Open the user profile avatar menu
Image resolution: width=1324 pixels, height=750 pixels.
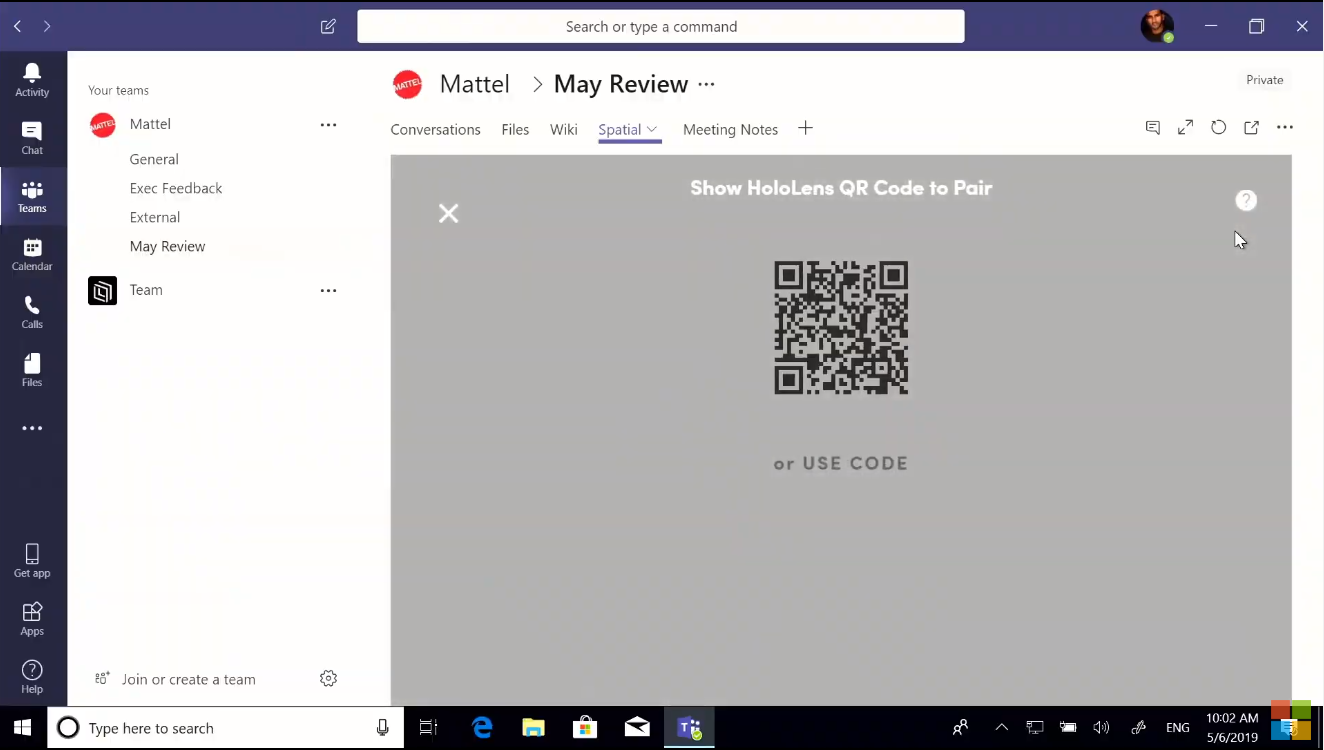(1157, 27)
